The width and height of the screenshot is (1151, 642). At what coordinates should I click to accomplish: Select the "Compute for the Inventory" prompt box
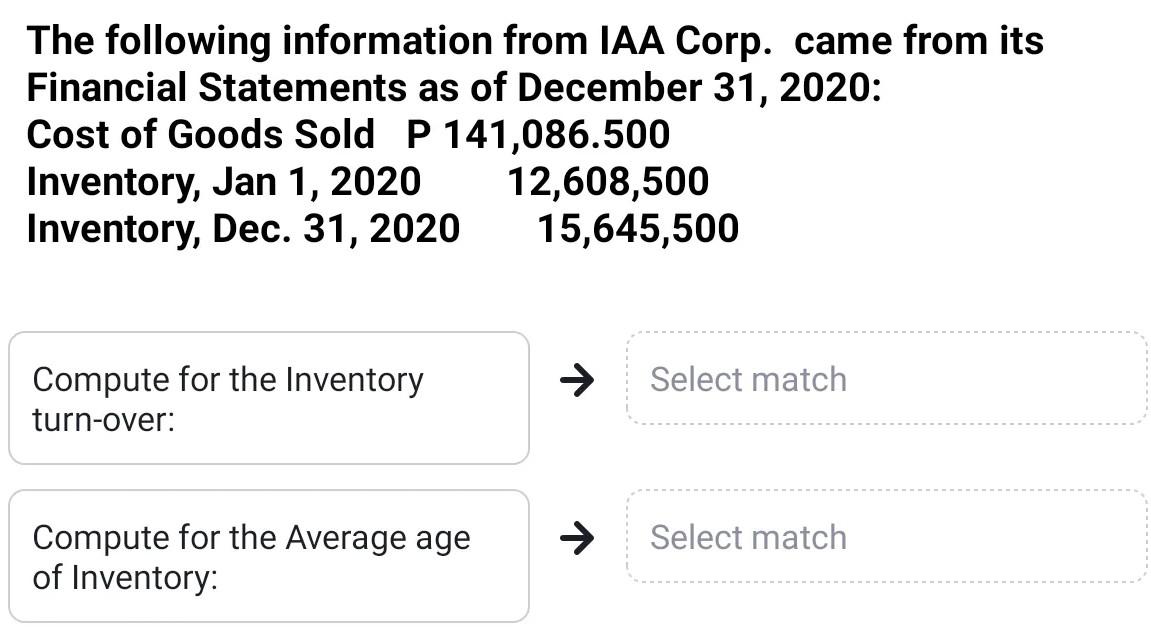point(268,398)
